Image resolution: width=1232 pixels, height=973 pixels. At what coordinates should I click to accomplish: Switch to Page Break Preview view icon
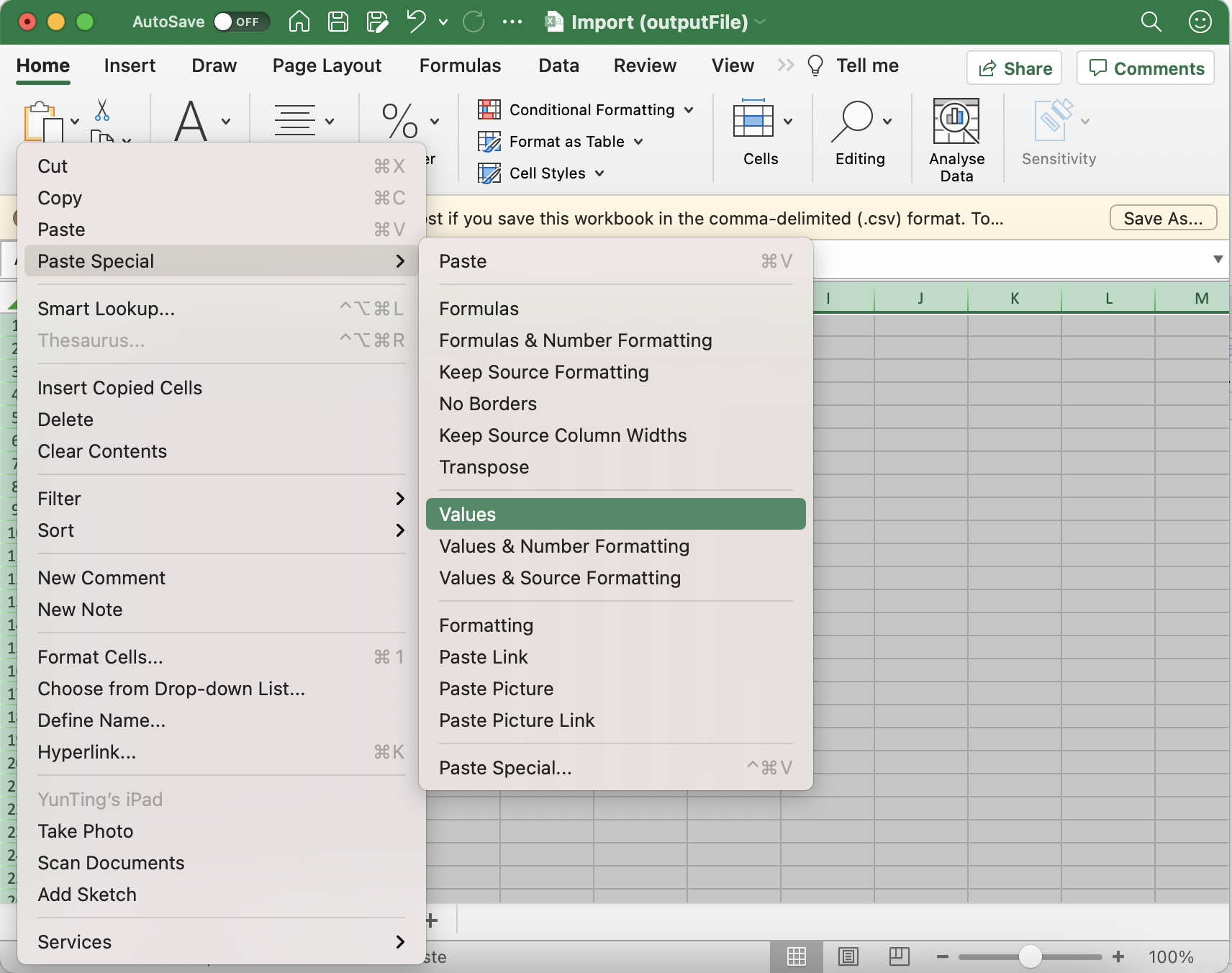[899, 956]
